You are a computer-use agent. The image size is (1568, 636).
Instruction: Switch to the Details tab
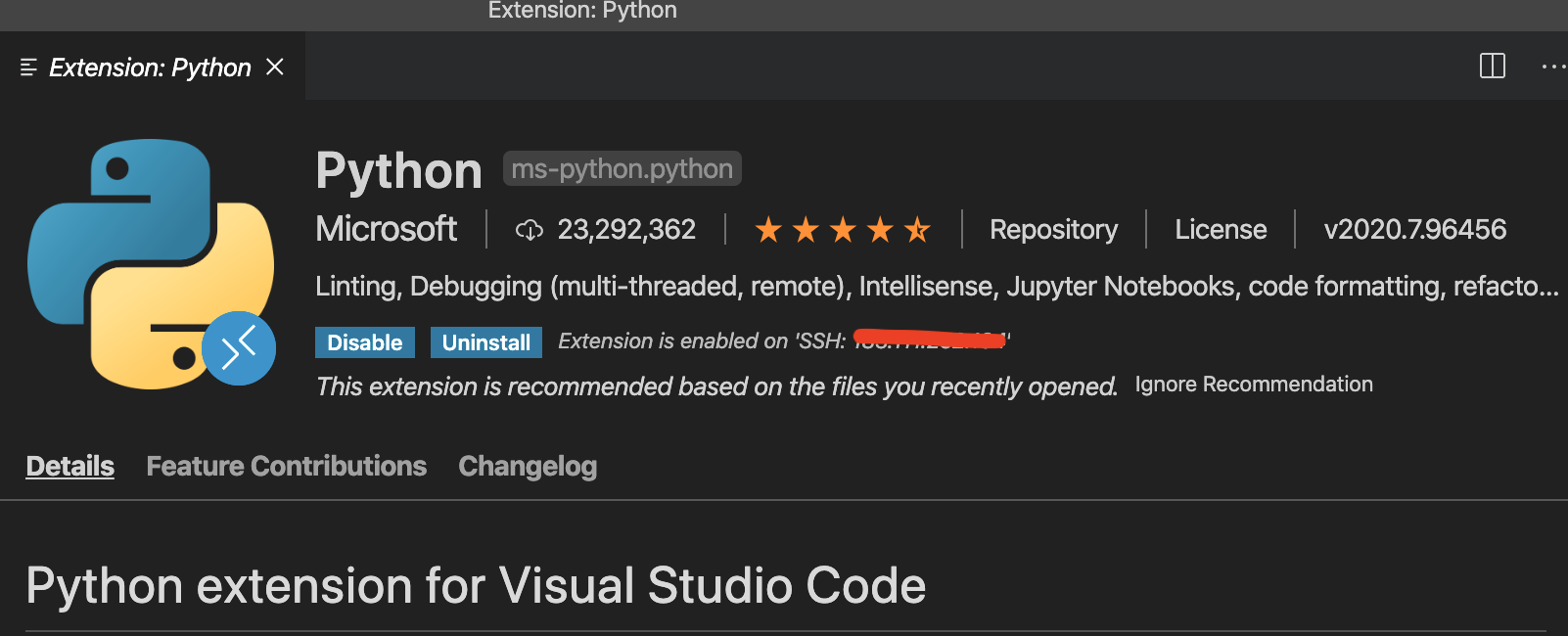click(x=69, y=466)
